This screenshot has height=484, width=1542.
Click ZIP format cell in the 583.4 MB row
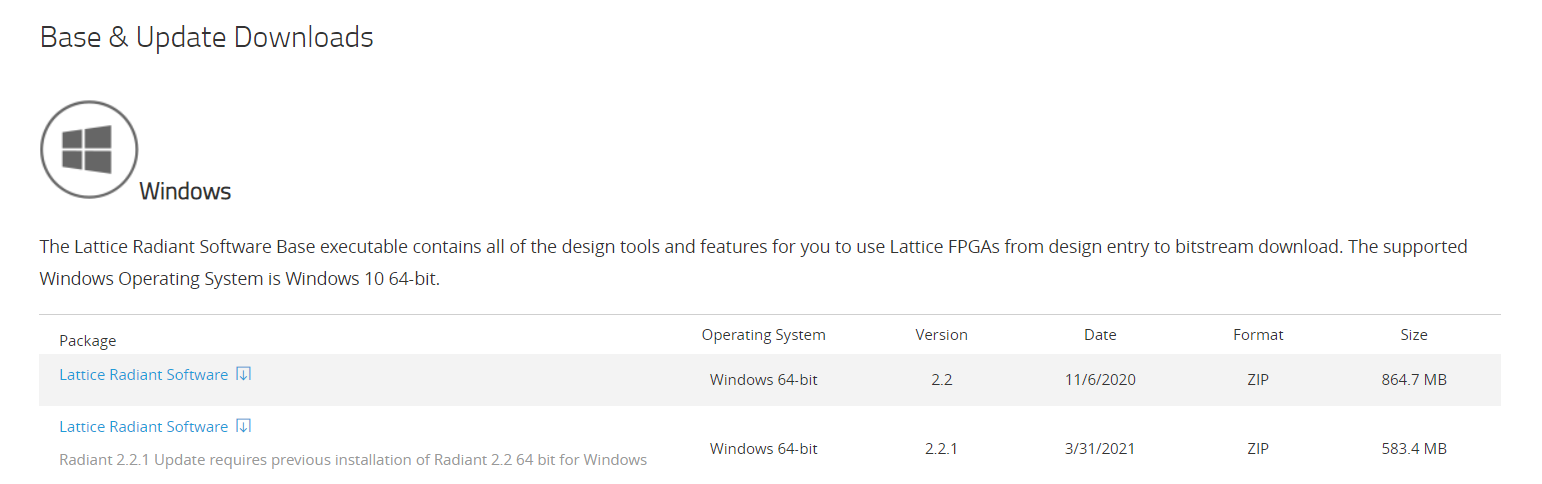[x=1258, y=449]
